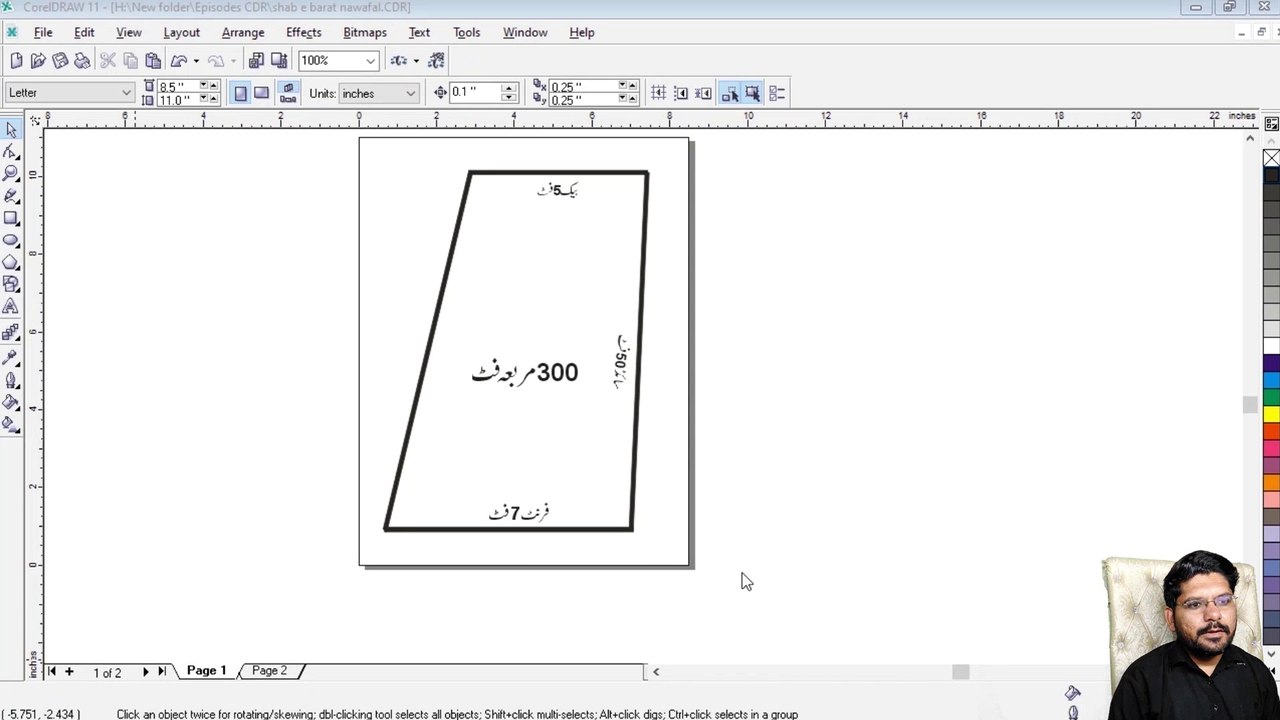This screenshot has width=1280, height=720.
Task: Select the Basic Shapes tool
Action: (x=11, y=284)
